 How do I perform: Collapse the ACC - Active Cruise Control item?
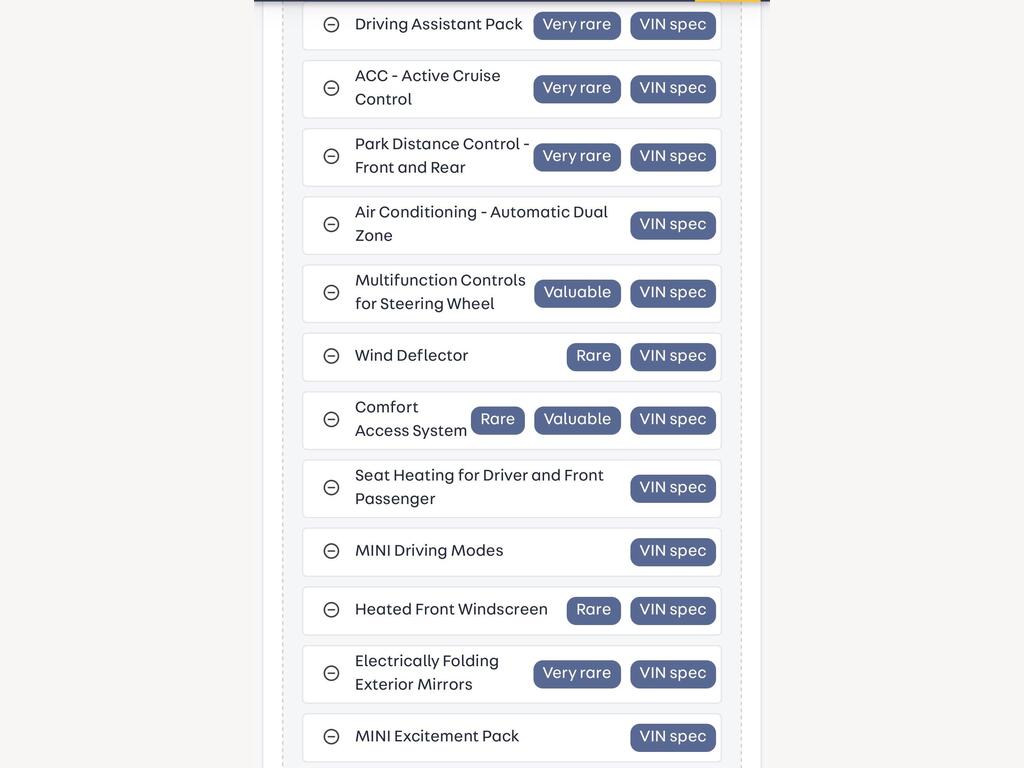[331, 88]
